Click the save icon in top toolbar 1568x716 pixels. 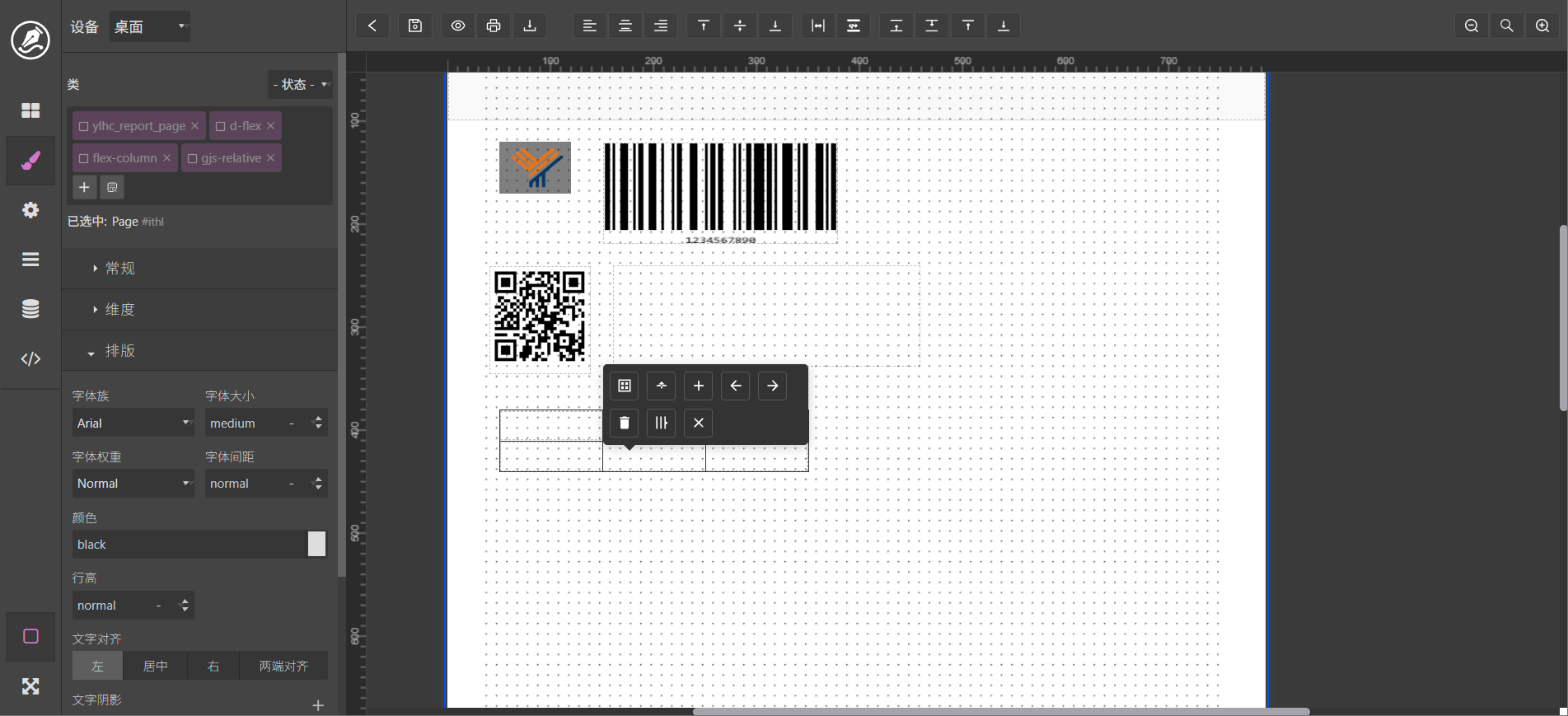[x=415, y=26]
